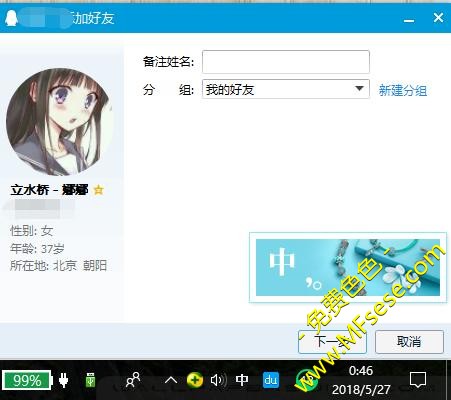
Task: Click the power plug icon in taskbar
Action: (63, 380)
